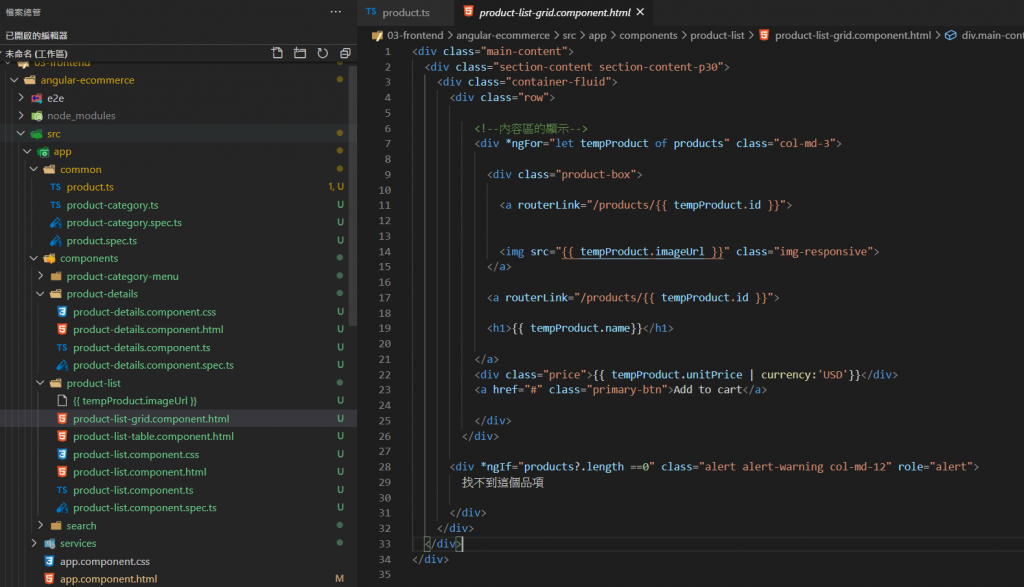Expand the node_modules folder
The width and height of the screenshot is (1024, 587).
(x=81, y=116)
